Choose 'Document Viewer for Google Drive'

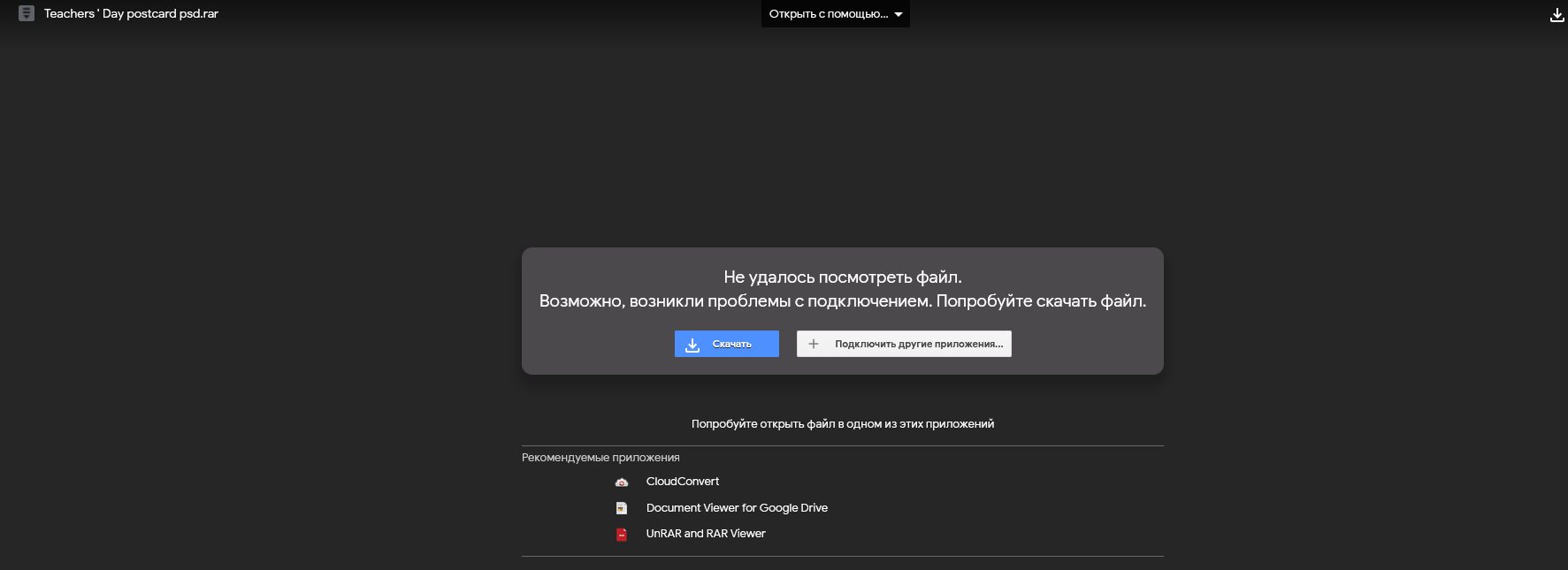(x=737, y=508)
